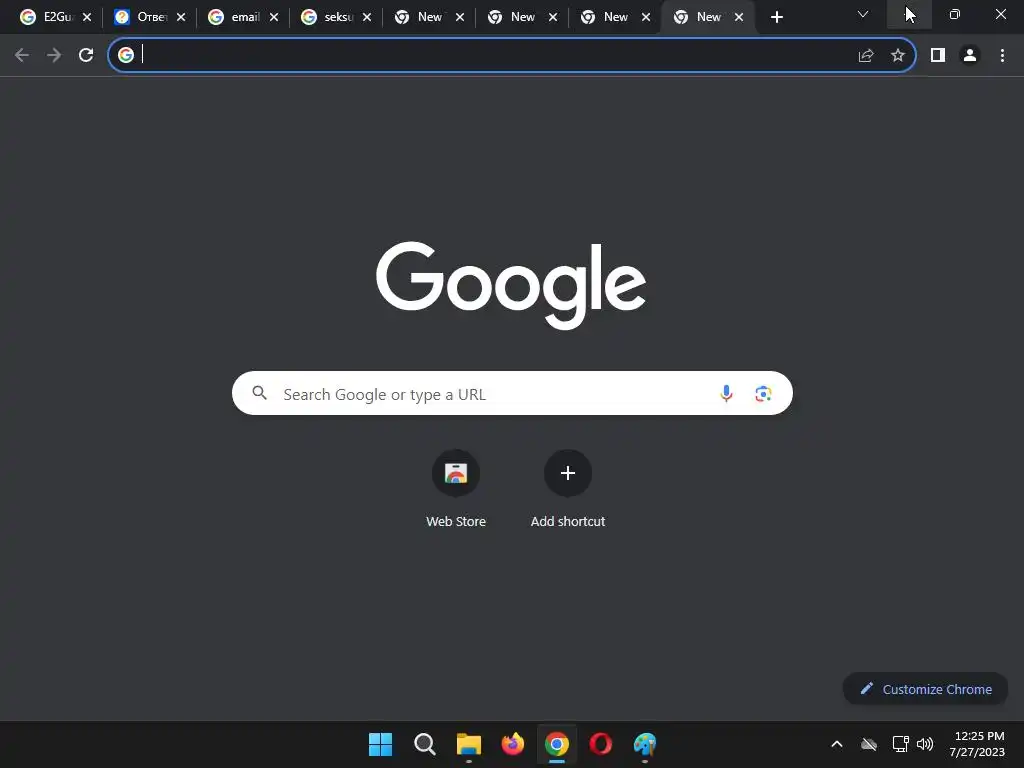Search by image with Lens icon

[x=763, y=393]
